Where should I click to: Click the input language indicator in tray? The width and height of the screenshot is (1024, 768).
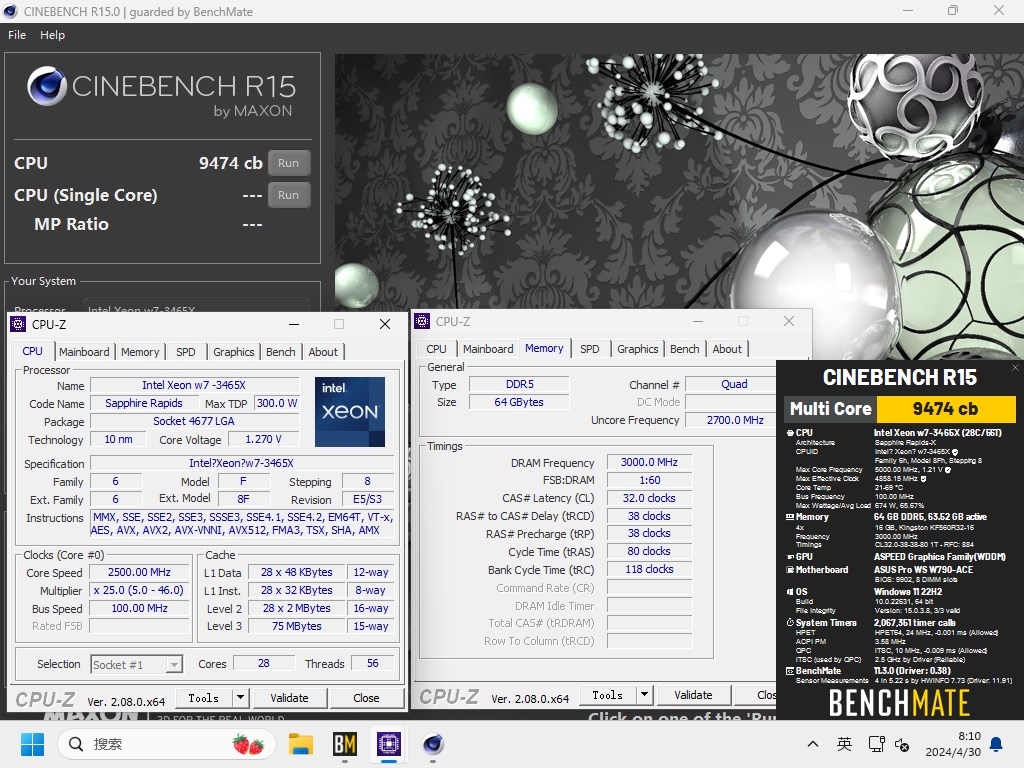coord(844,744)
